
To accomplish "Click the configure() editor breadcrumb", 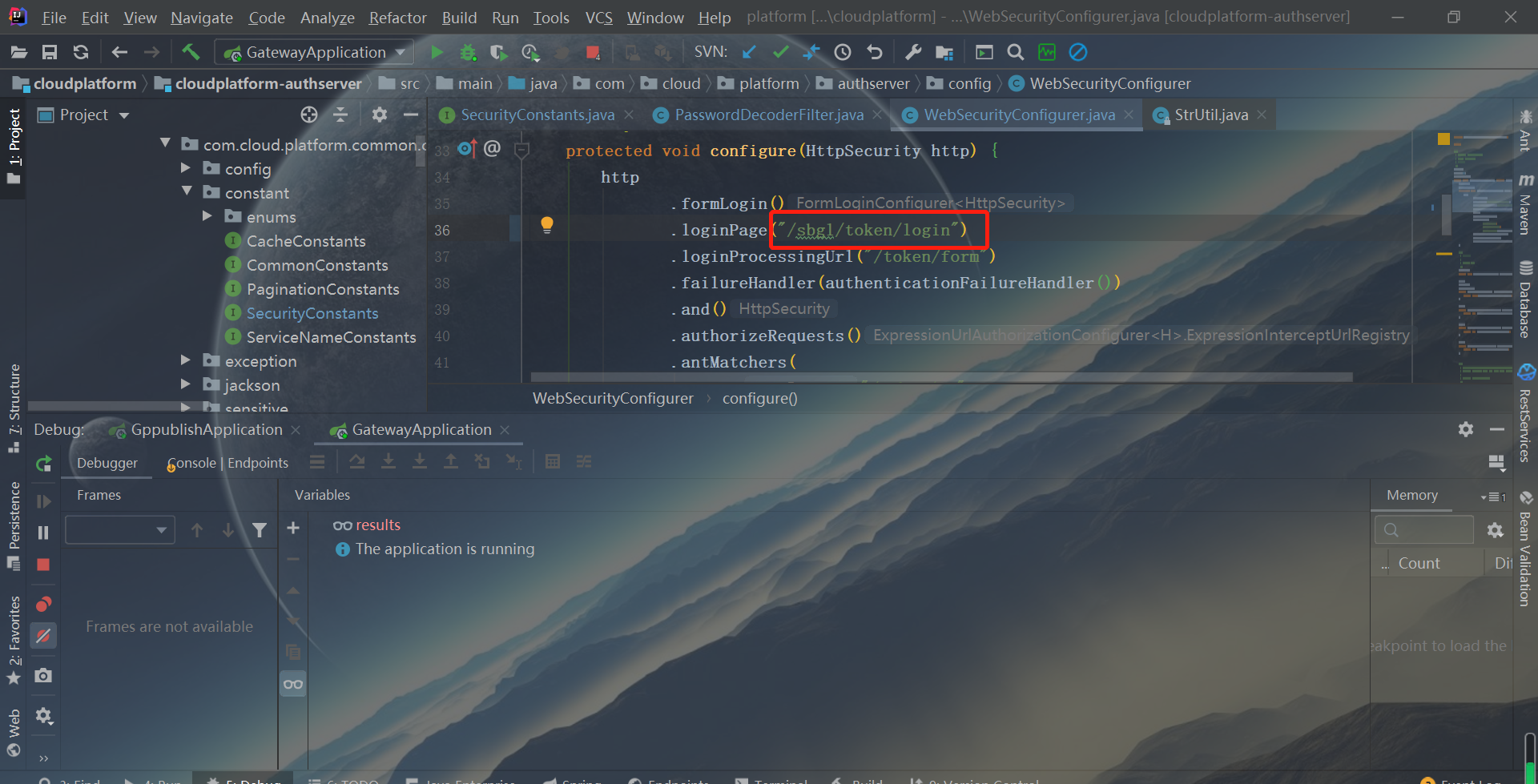I will tap(759, 398).
